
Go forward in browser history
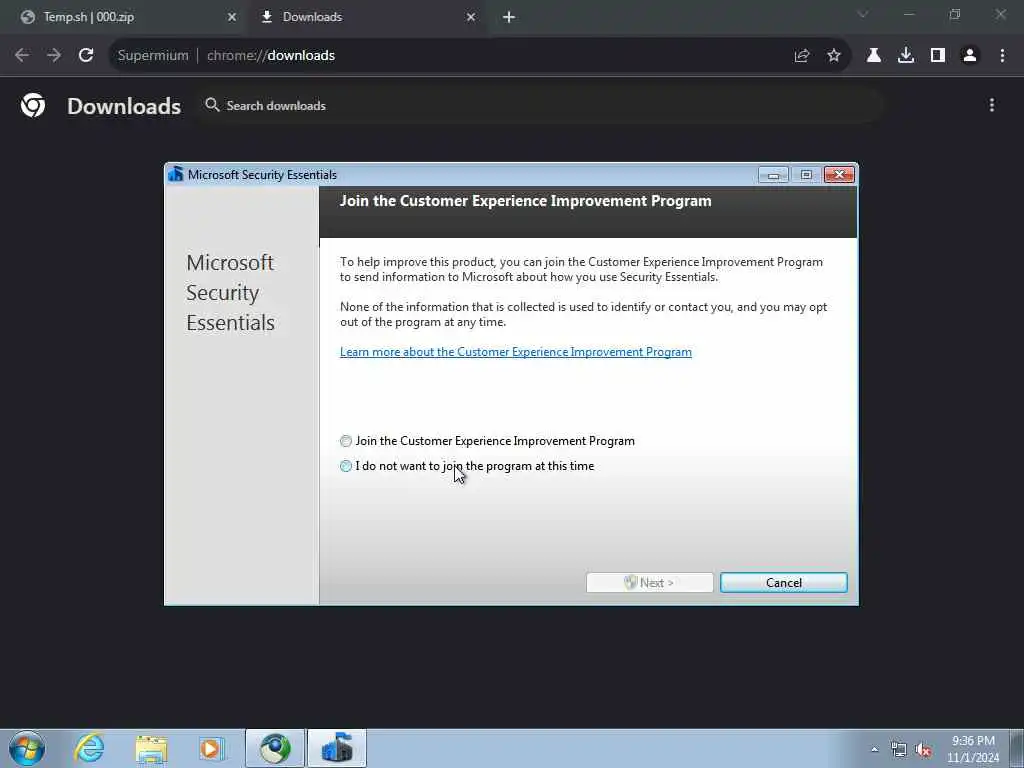point(54,56)
